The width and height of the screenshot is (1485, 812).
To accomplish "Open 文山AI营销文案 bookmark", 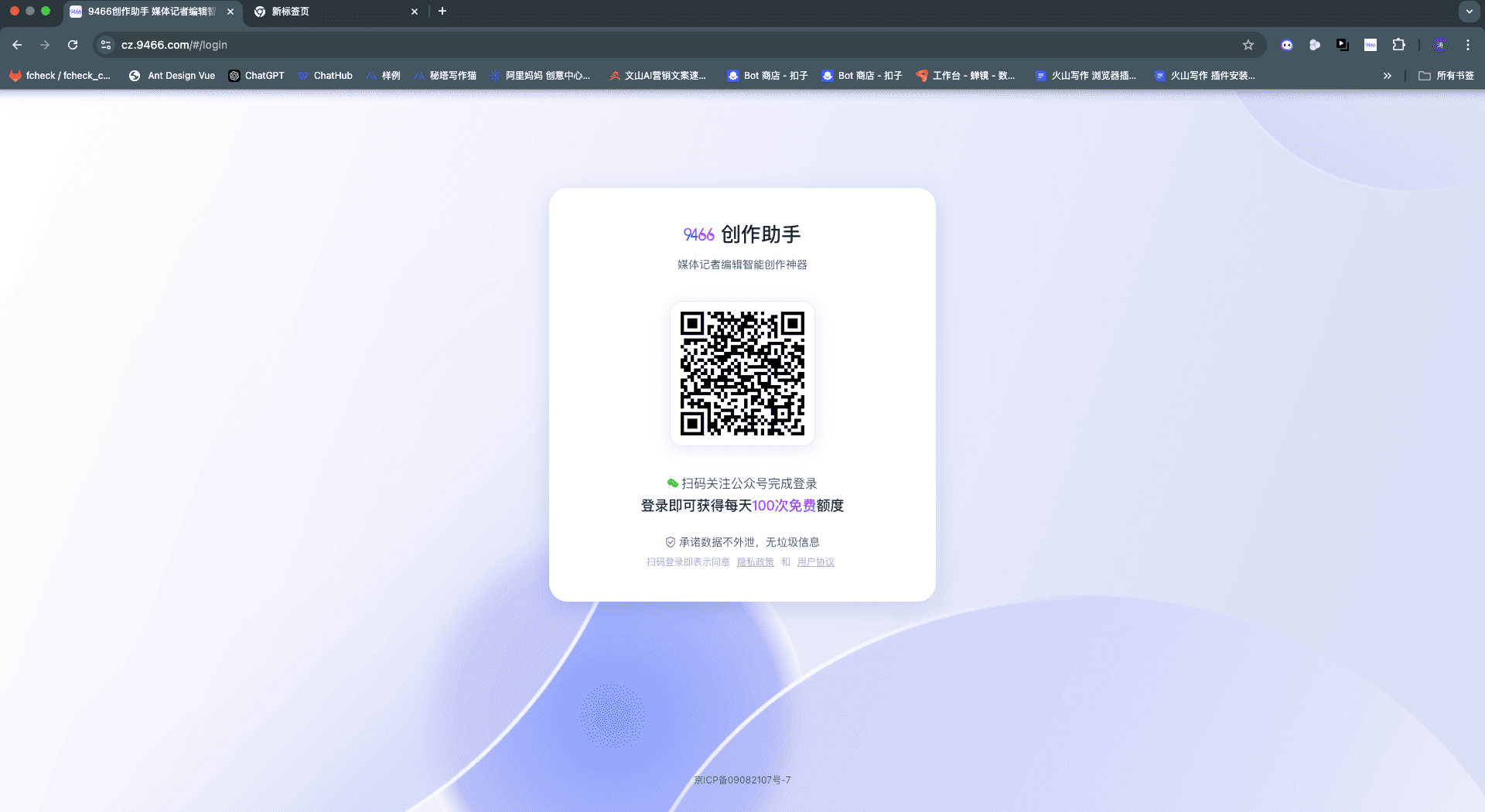I will pyautogui.click(x=657, y=76).
